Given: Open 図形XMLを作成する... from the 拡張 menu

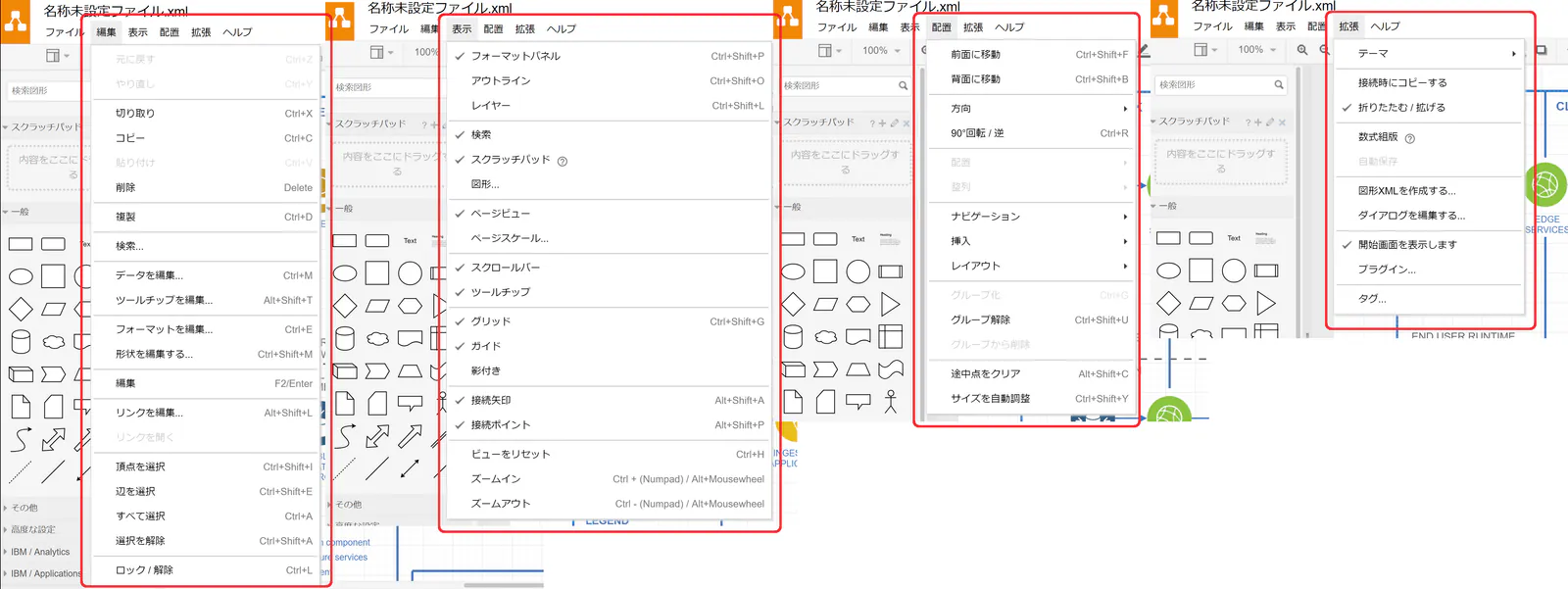Looking at the screenshot, I should pyautogui.click(x=1429, y=191).
